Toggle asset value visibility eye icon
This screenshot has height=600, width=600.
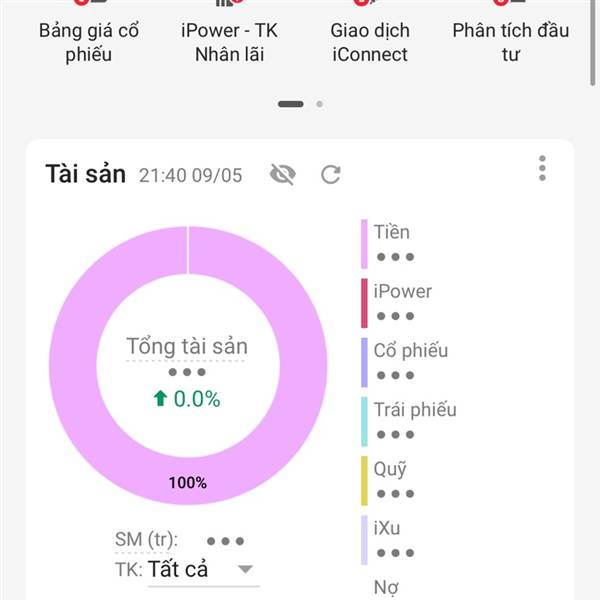point(283,174)
